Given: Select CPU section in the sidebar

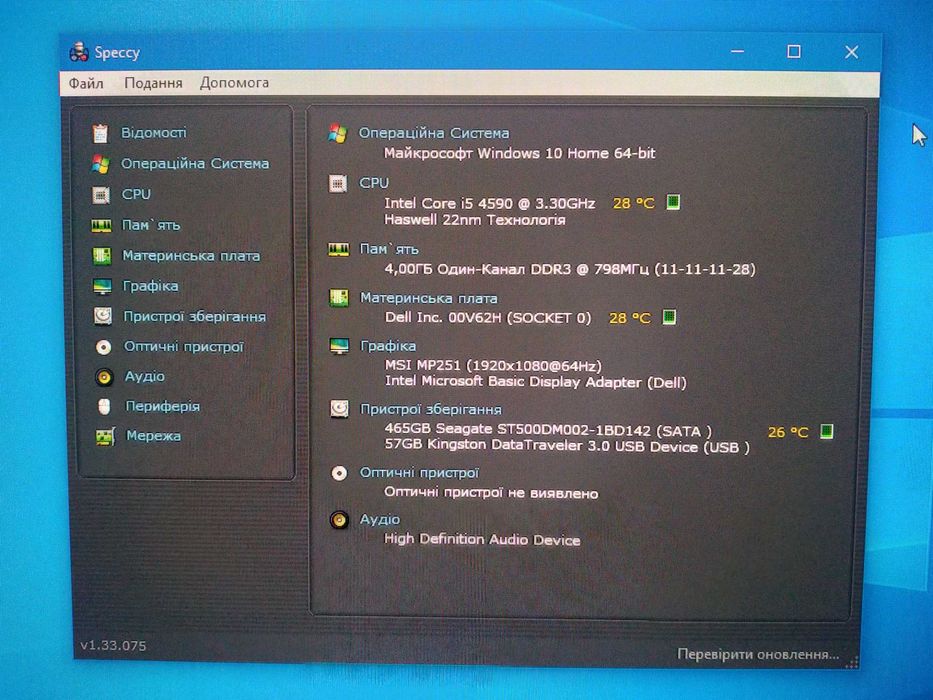Looking at the screenshot, I should pyautogui.click(x=136, y=194).
